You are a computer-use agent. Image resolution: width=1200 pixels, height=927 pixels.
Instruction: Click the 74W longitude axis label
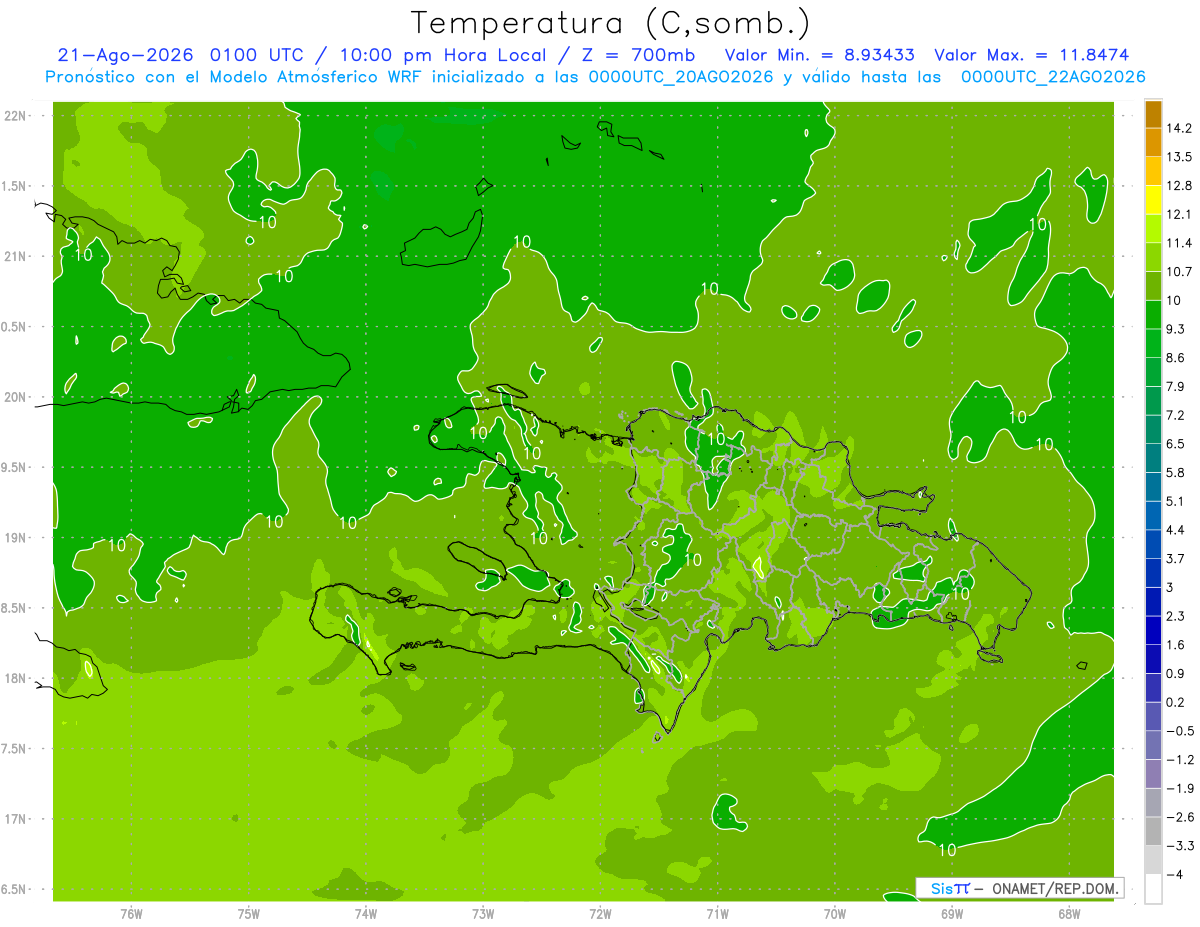(x=366, y=914)
